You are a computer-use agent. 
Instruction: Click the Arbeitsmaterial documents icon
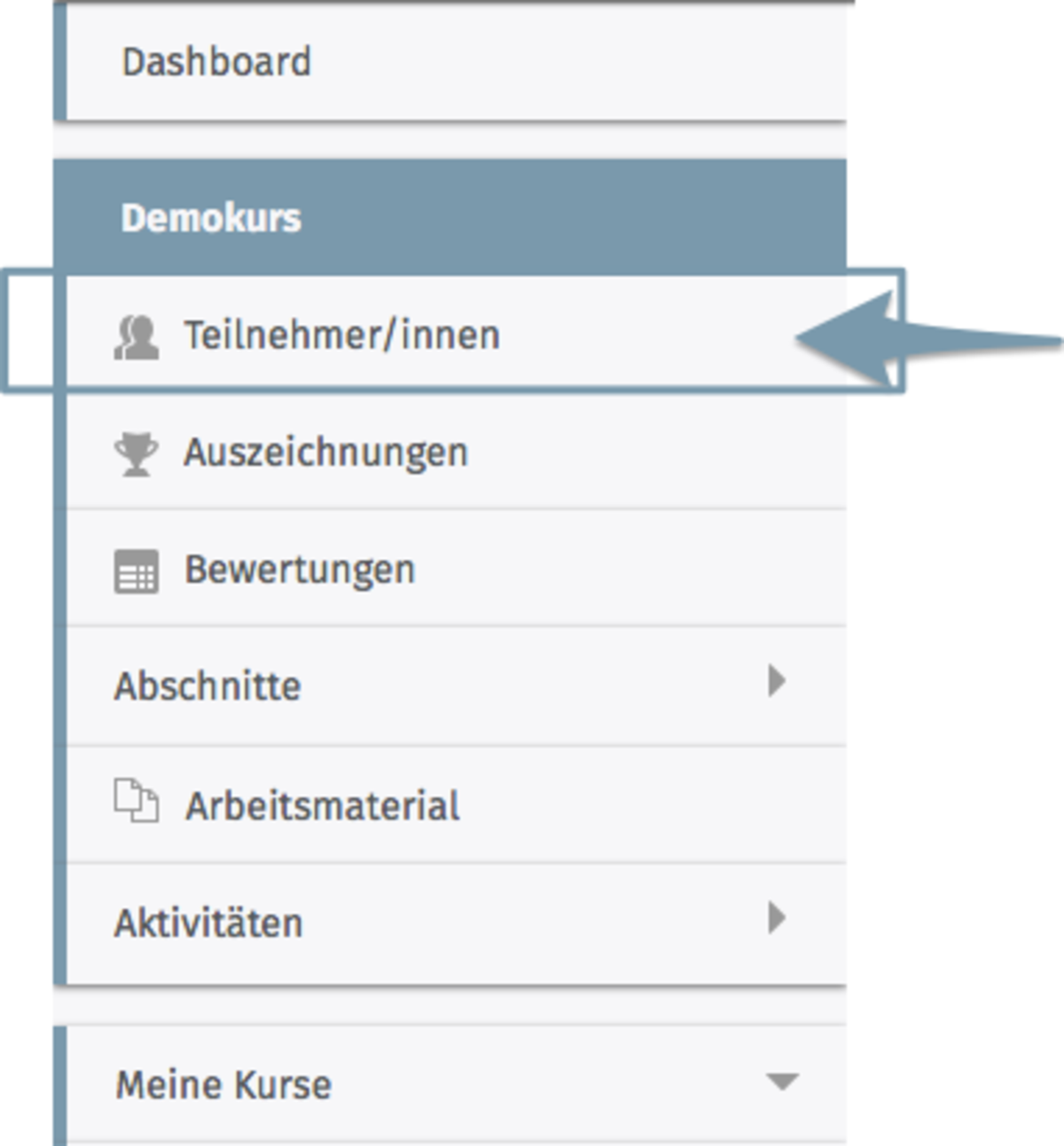[x=137, y=802]
